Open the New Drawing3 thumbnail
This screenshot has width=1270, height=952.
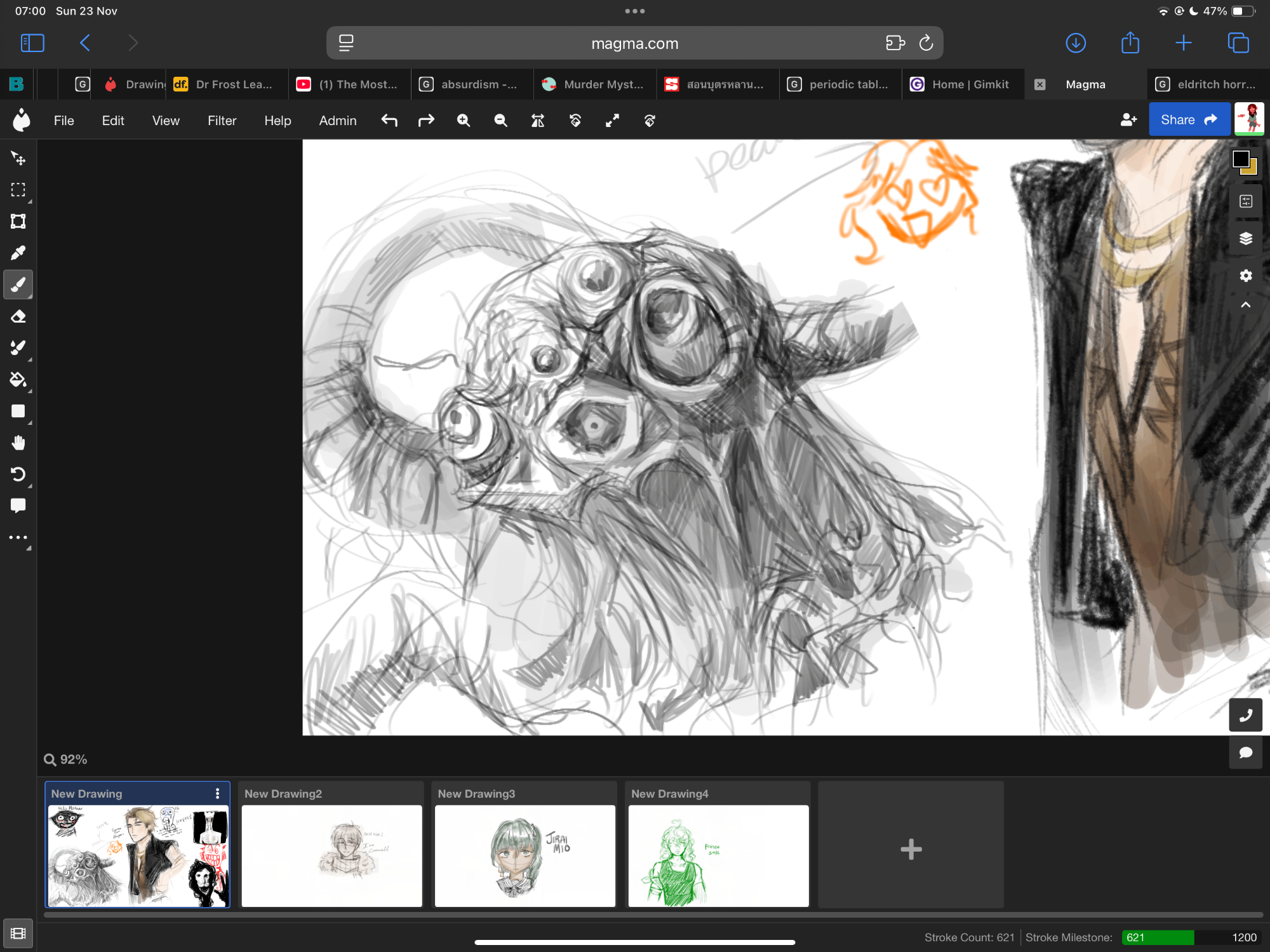pos(525,855)
